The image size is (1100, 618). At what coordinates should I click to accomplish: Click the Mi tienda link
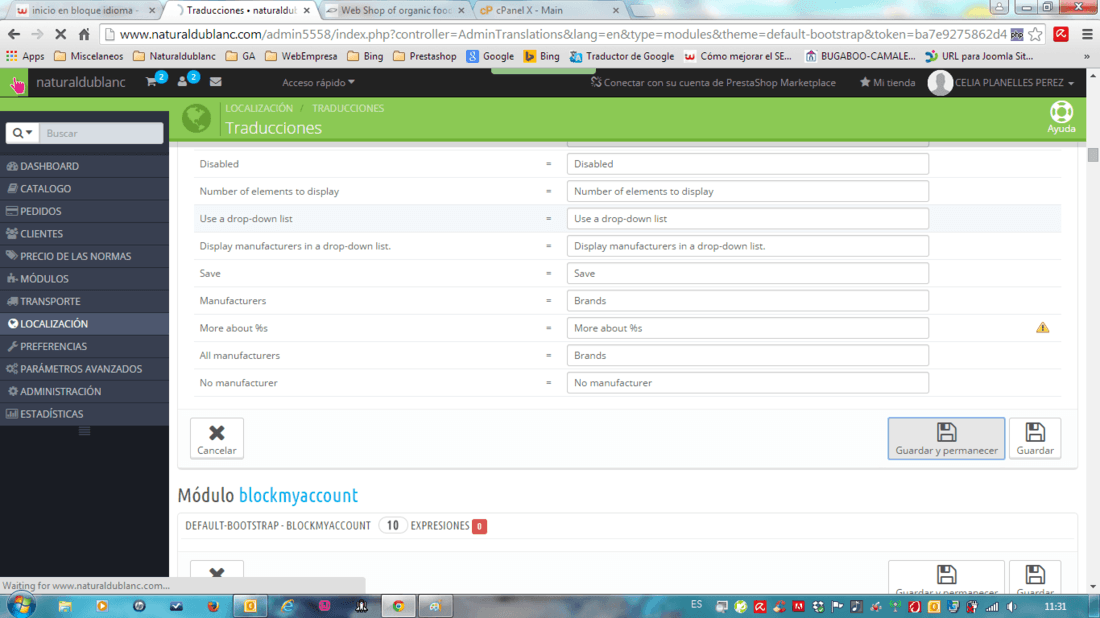click(x=887, y=83)
